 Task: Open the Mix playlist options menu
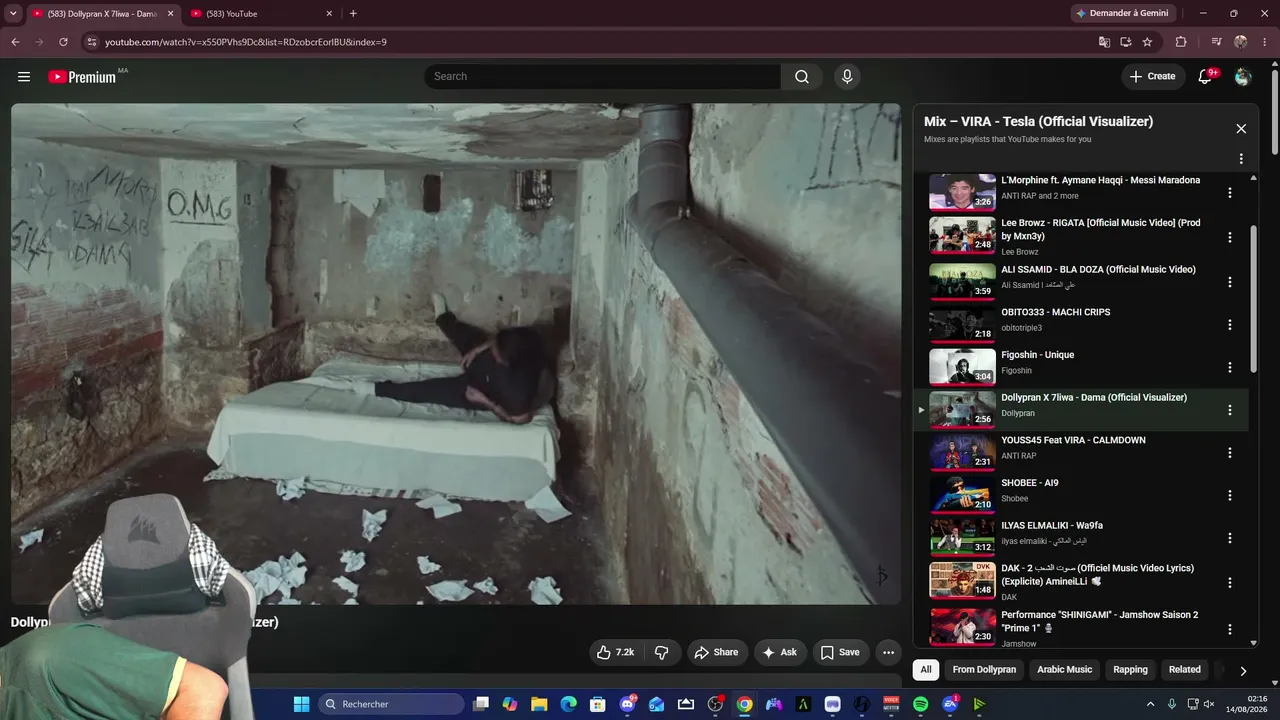click(1241, 159)
